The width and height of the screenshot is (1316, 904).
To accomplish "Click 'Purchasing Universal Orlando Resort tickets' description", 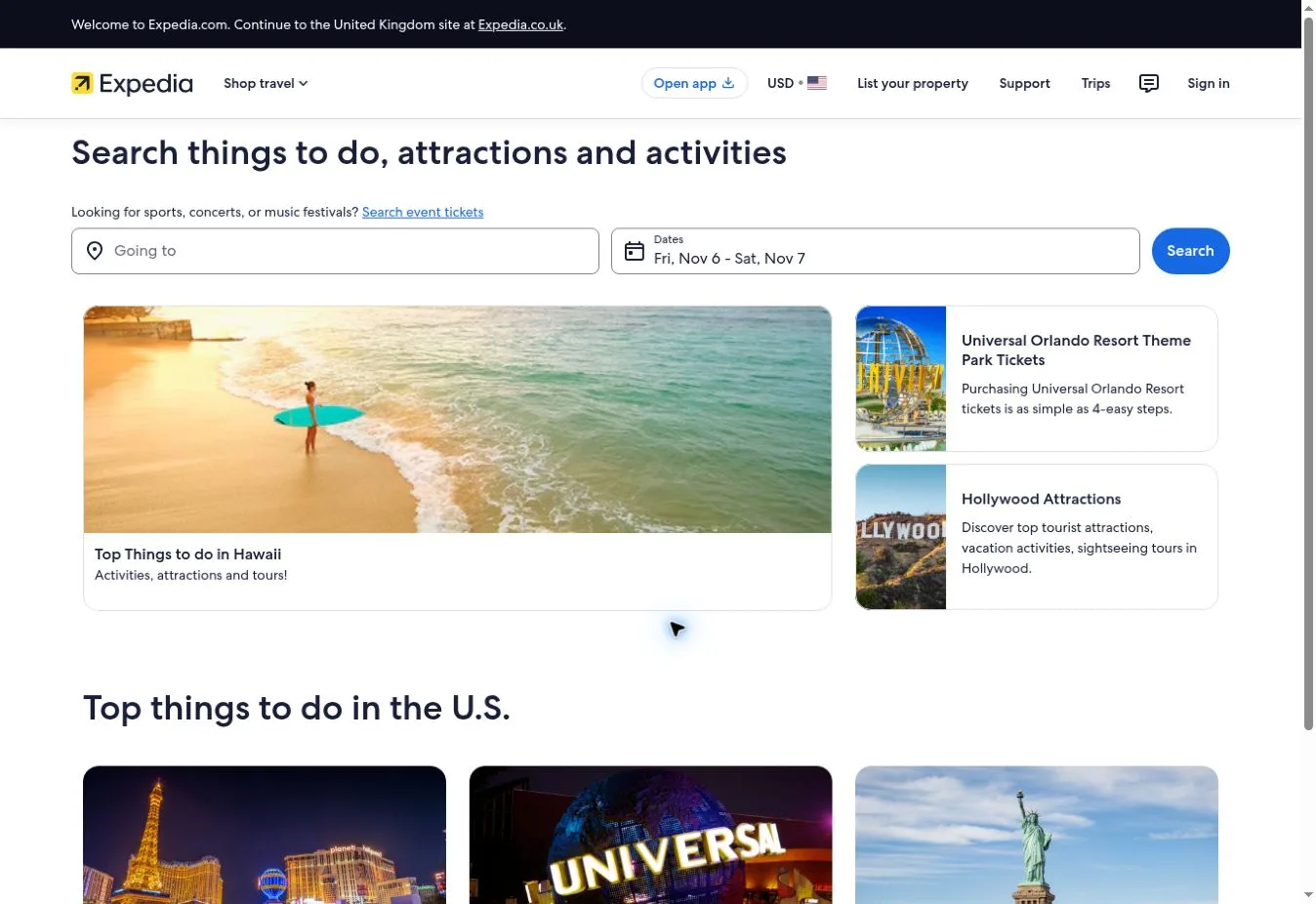I will point(1073,398).
